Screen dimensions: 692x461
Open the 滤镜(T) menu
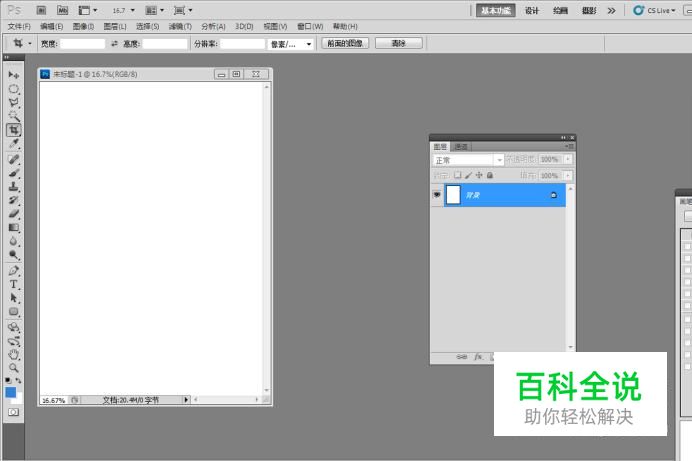[180, 26]
